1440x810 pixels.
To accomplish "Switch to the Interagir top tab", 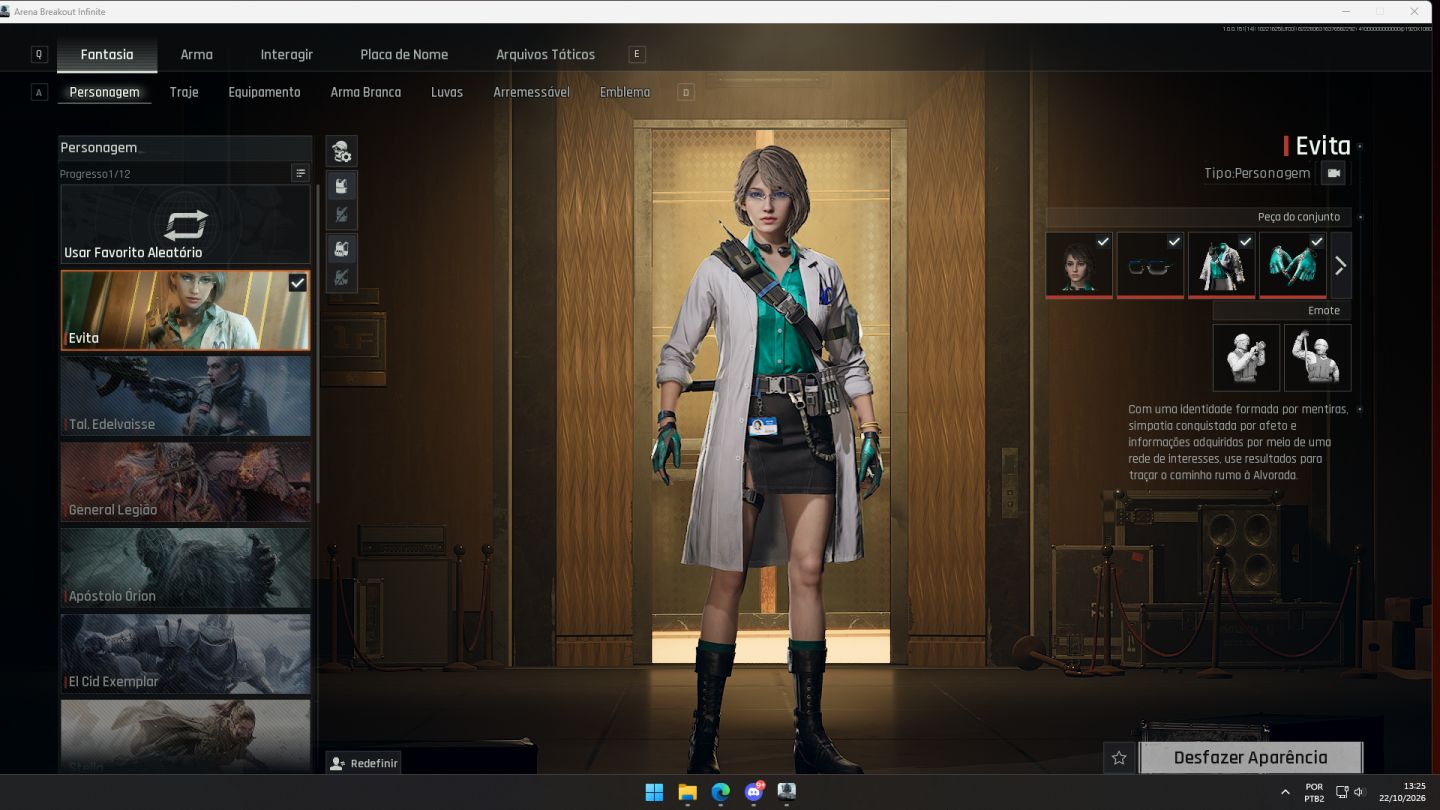I will tap(287, 54).
